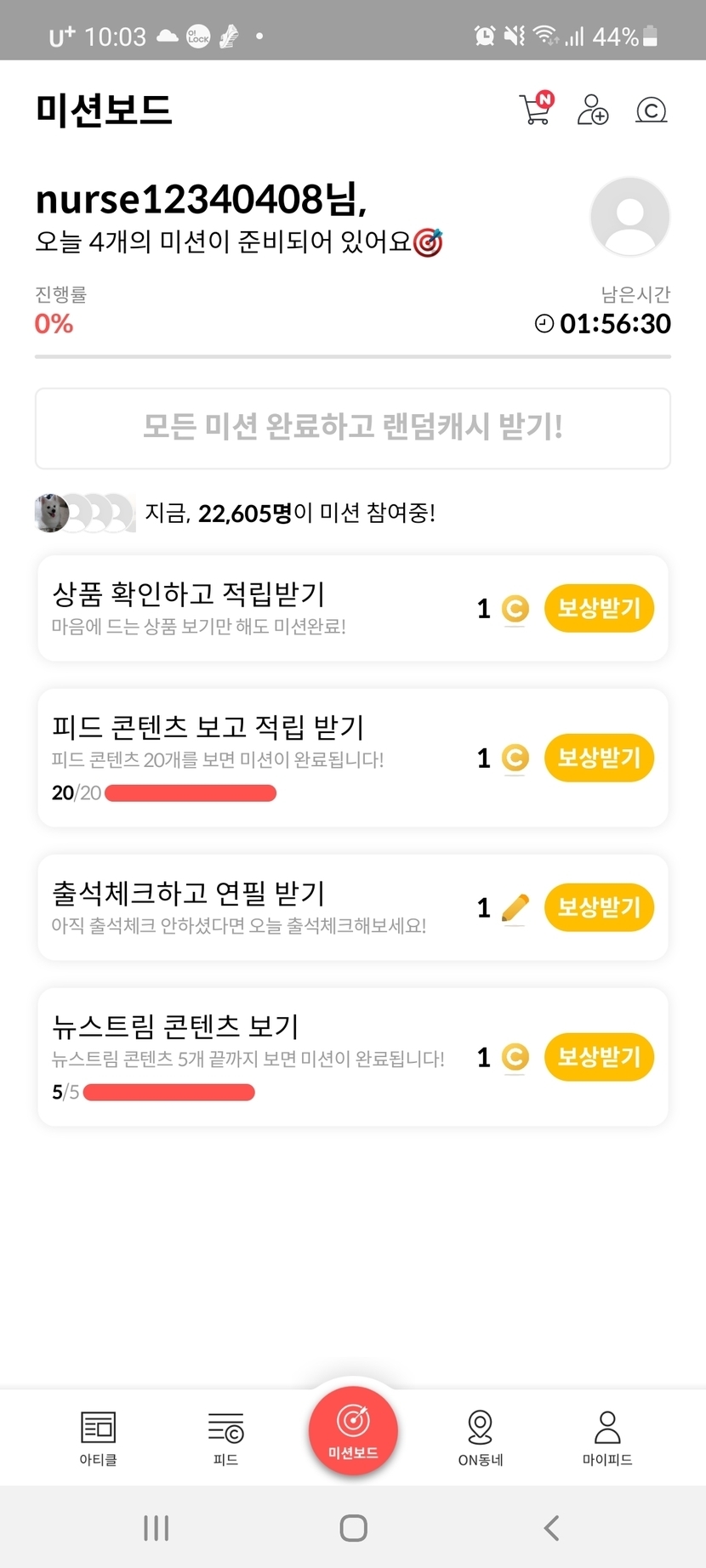Go to the 마이피드 tab
706x1568 pixels.
pyautogui.click(x=607, y=1438)
